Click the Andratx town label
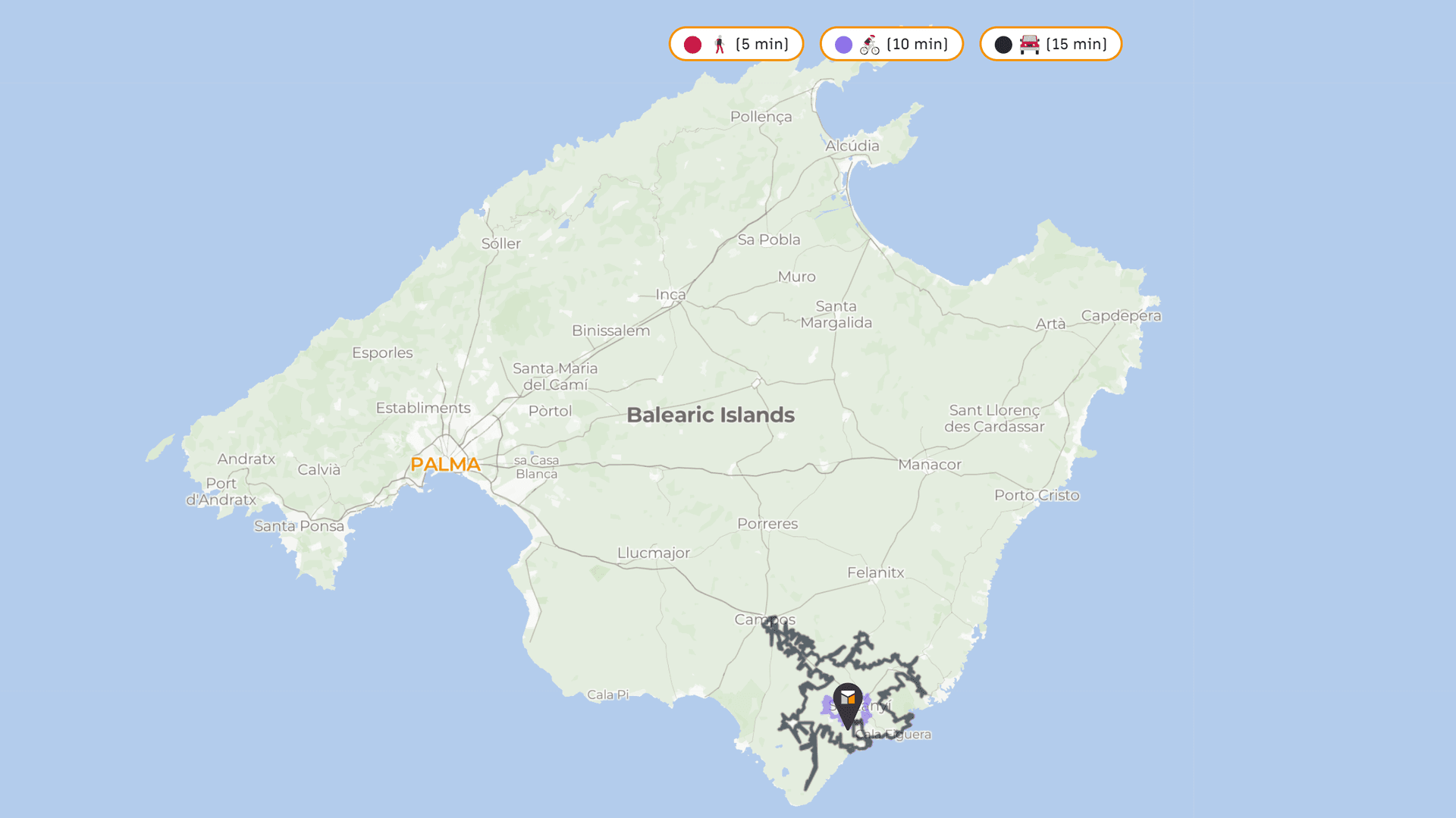Viewport: 1456px width, 818px height. tap(246, 459)
